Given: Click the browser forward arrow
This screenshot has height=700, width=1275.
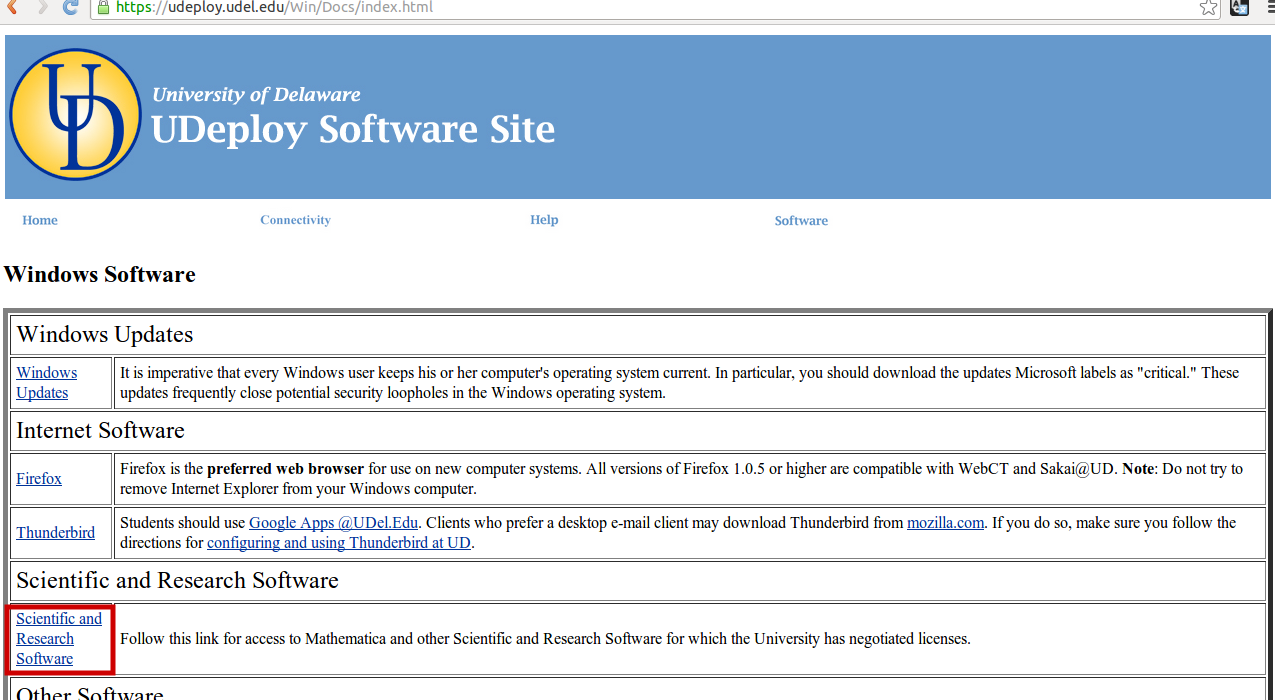Looking at the screenshot, I should tap(41, 7).
